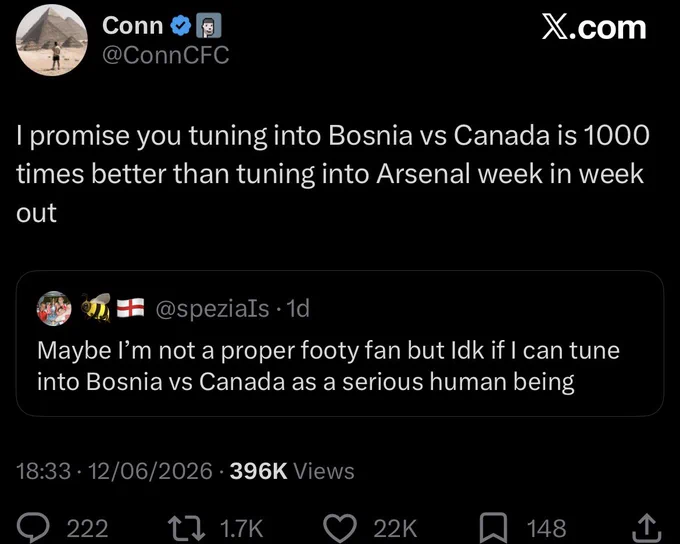Click the 1.7K reposts count
Screen dimensions: 680x544
pos(241,529)
